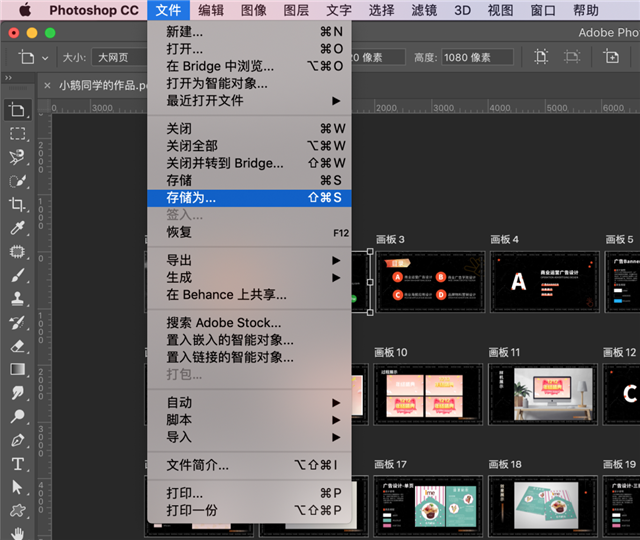The width and height of the screenshot is (640, 540).
Task: Select the Custom Shape tool
Action: click(x=17, y=510)
